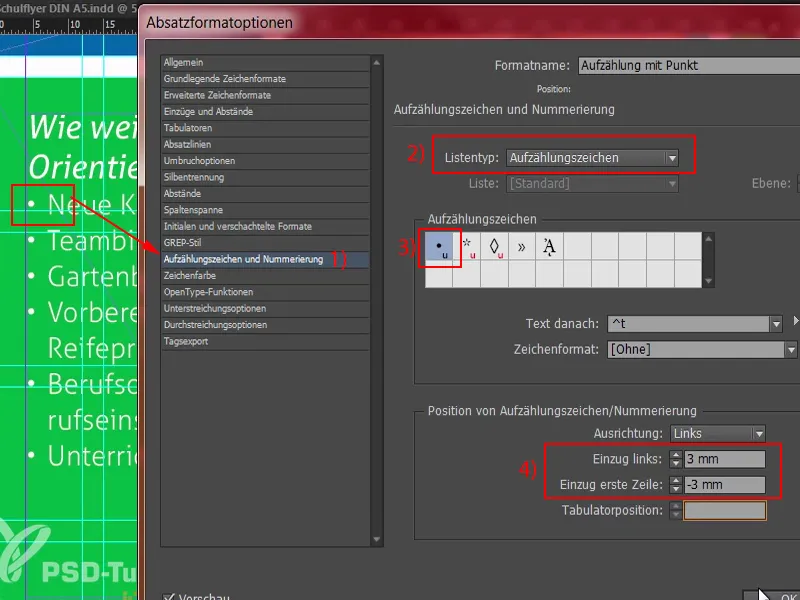This screenshot has height=600, width=800.
Task: Select the diamond bullet glyph
Action: pyautogui.click(x=494, y=247)
